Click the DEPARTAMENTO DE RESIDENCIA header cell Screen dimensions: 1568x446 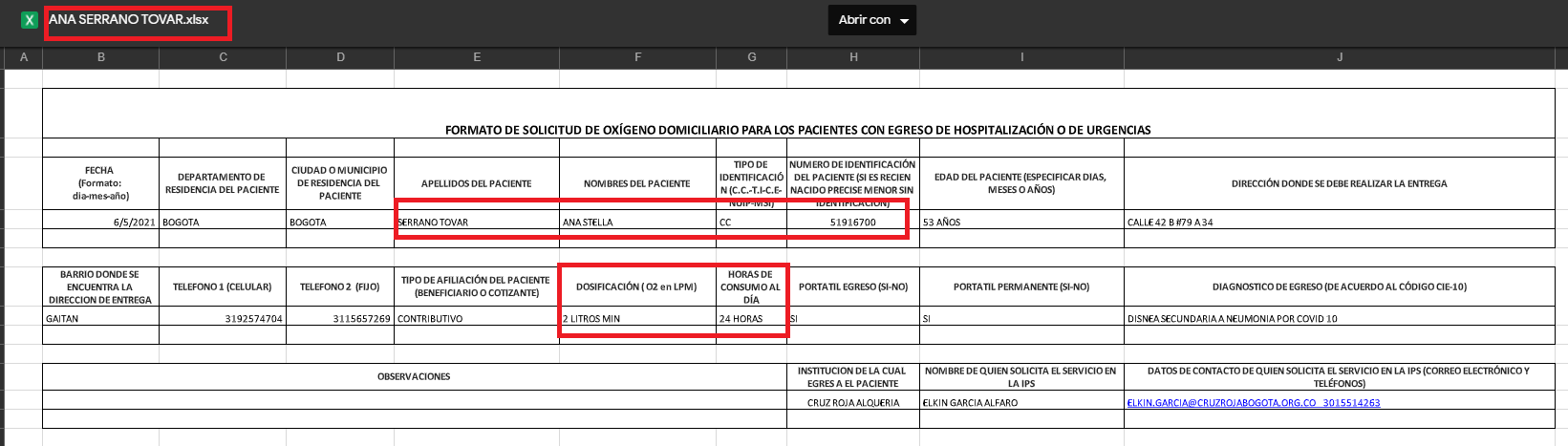pyautogui.click(x=223, y=183)
